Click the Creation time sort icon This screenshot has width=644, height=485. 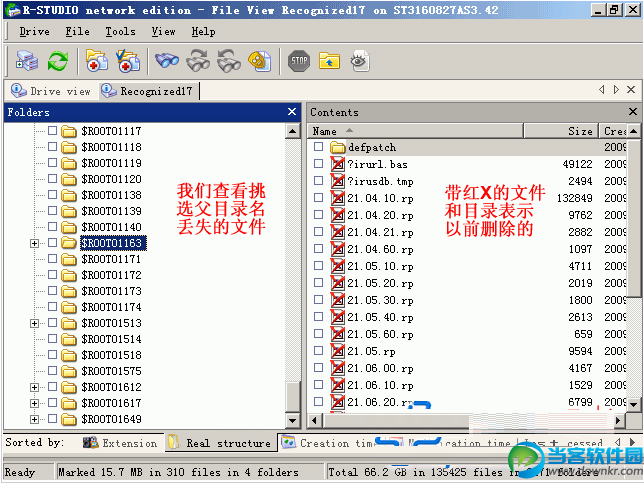[x=288, y=442]
